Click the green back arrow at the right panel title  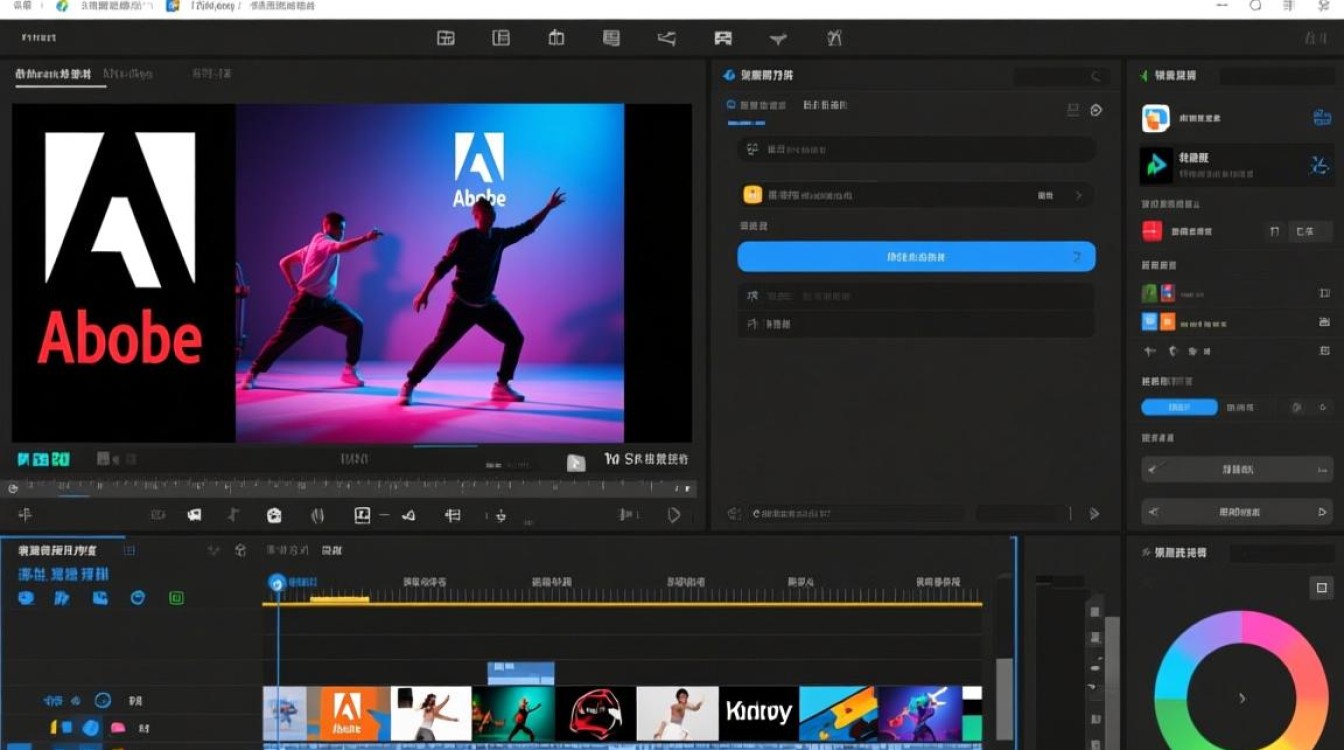(1144, 75)
